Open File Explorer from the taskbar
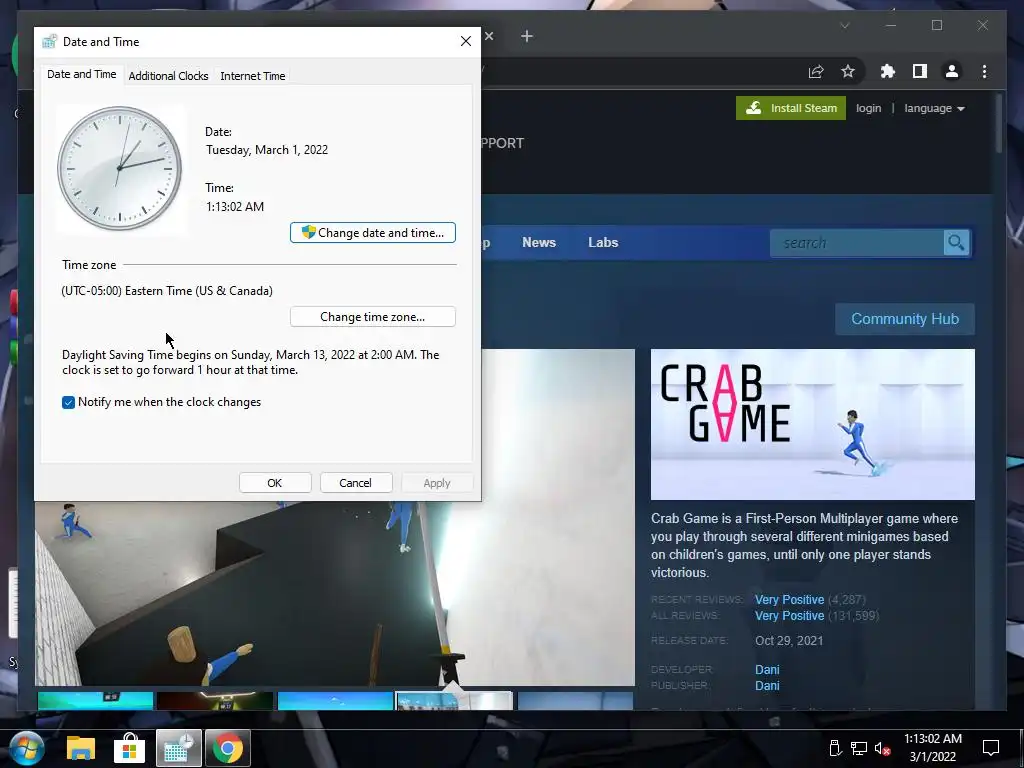The image size is (1024, 768). click(81, 748)
